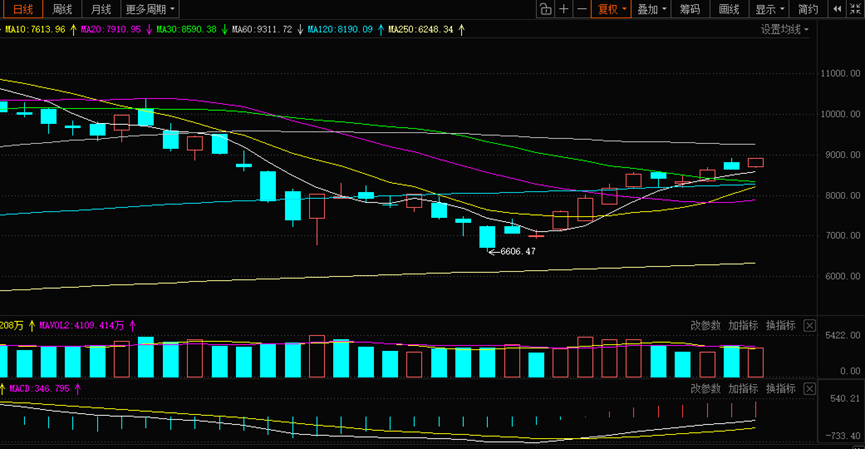Click the MA20:7910.95 label

[111, 29]
